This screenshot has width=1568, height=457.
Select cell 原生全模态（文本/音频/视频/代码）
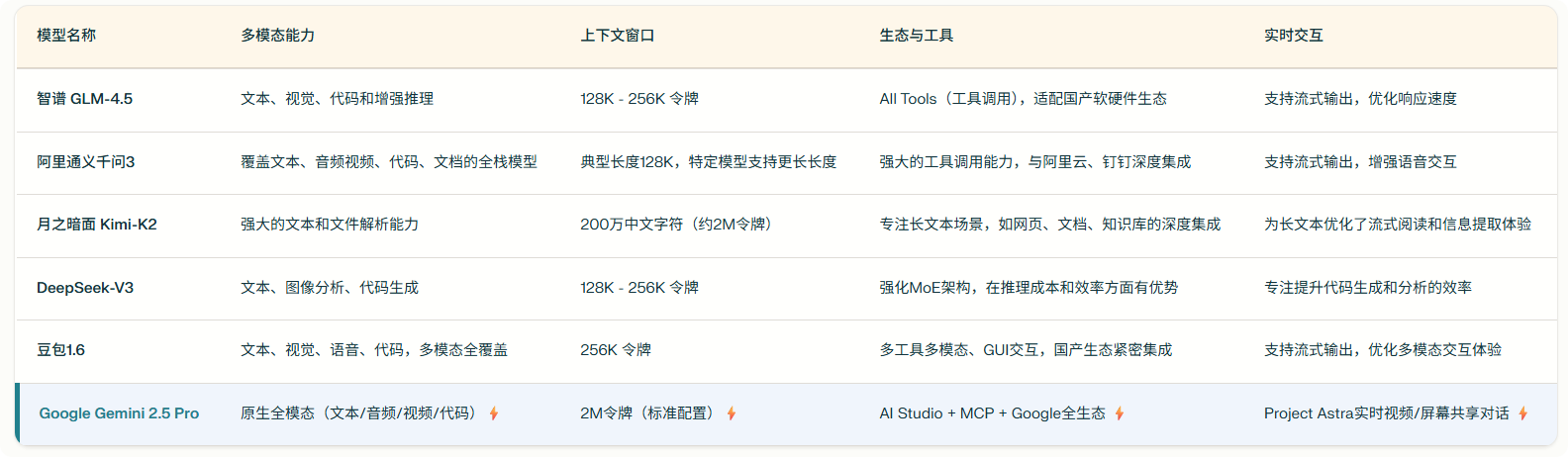pyautogui.click(x=361, y=413)
